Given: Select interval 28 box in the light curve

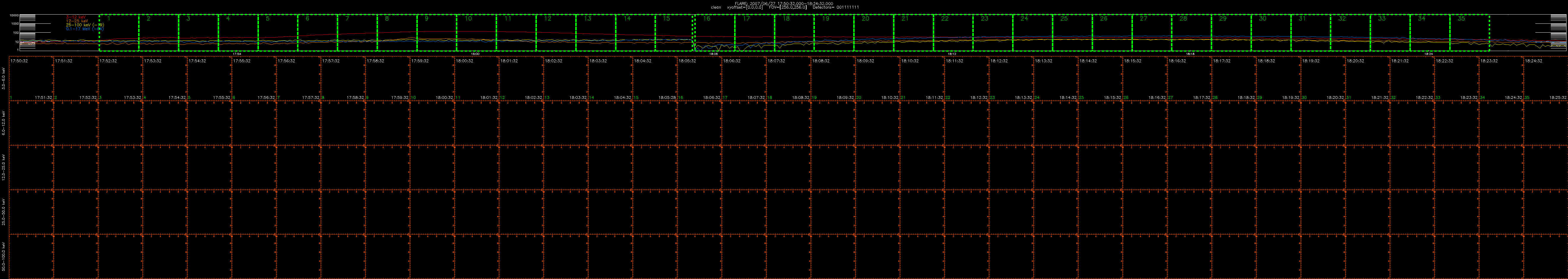Looking at the screenshot, I should point(1191,33).
